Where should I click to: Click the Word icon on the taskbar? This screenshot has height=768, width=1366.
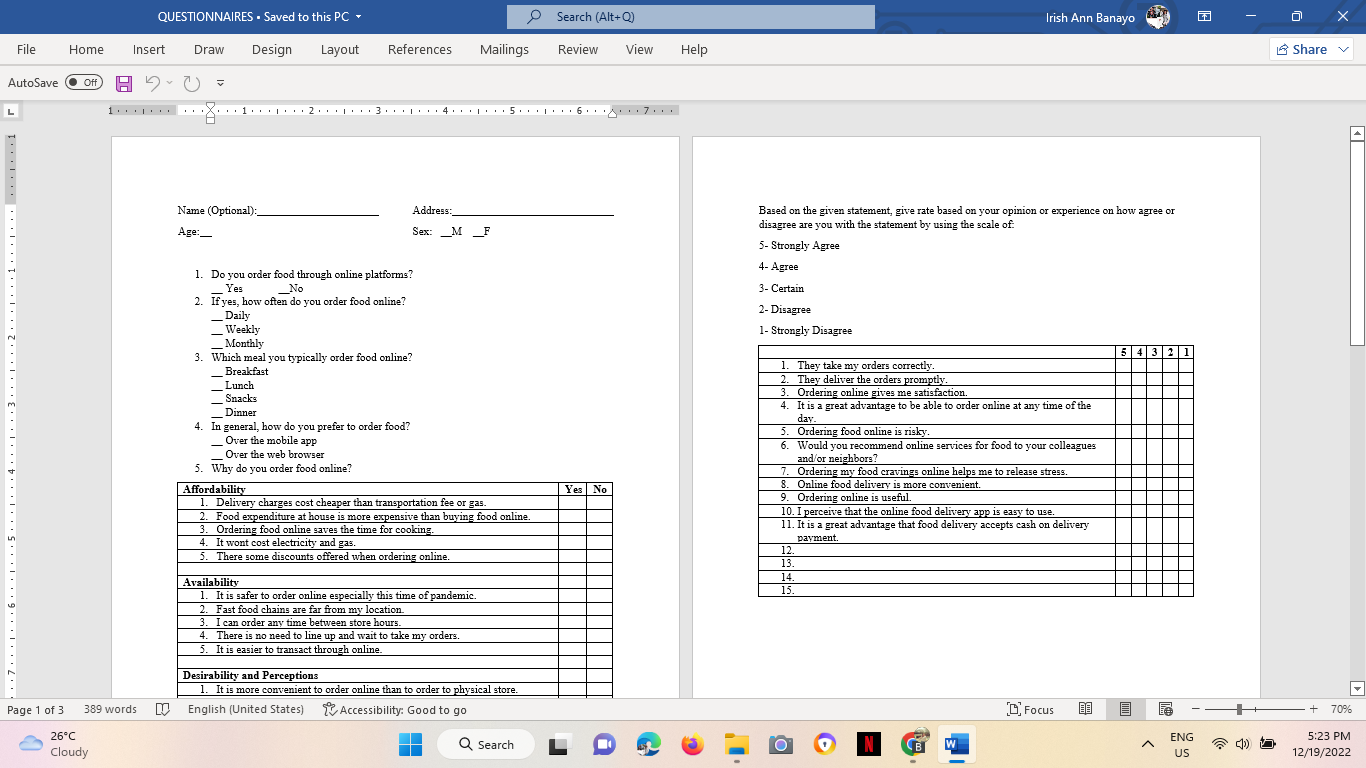pyautogui.click(x=957, y=744)
